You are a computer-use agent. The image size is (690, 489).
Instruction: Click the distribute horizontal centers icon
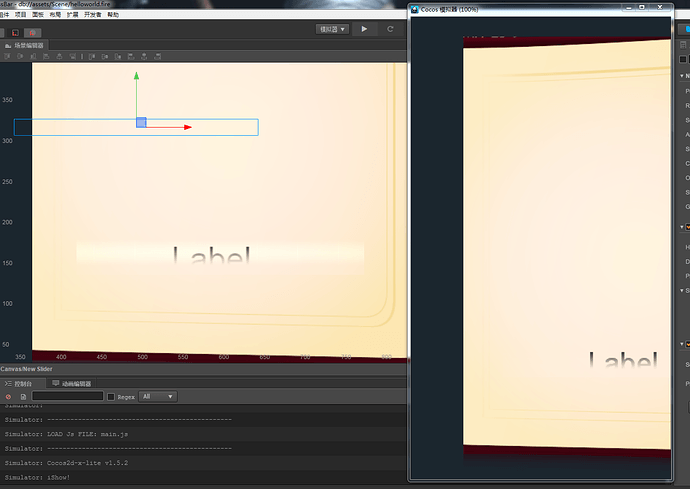[144, 56]
